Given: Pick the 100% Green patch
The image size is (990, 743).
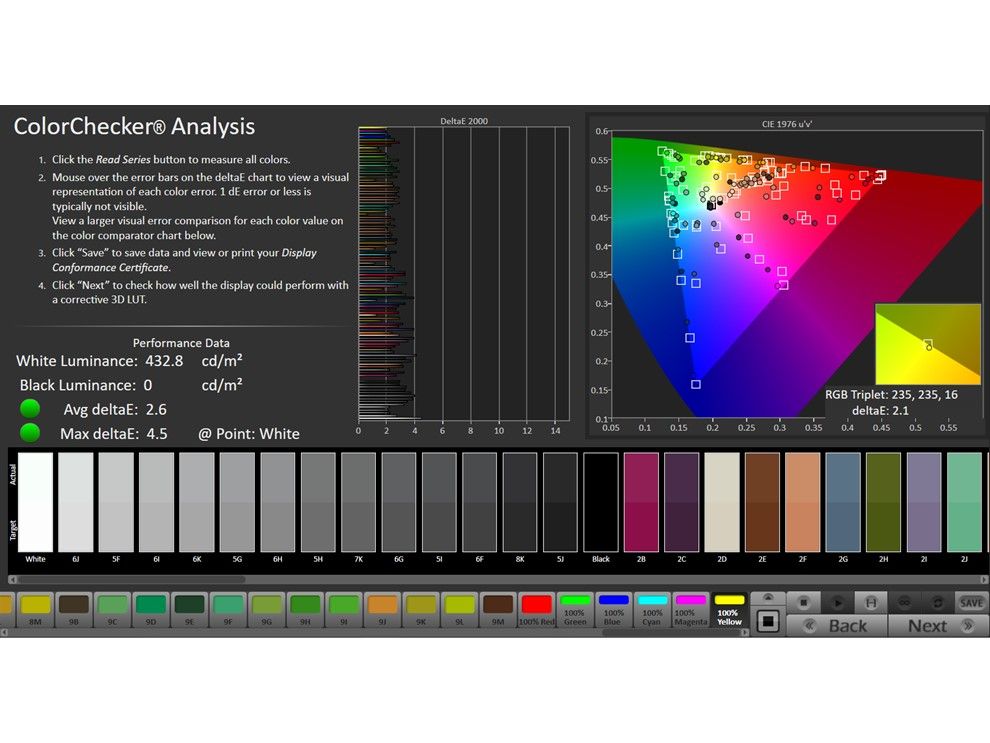Looking at the screenshot, I should (x=575, y=610).
